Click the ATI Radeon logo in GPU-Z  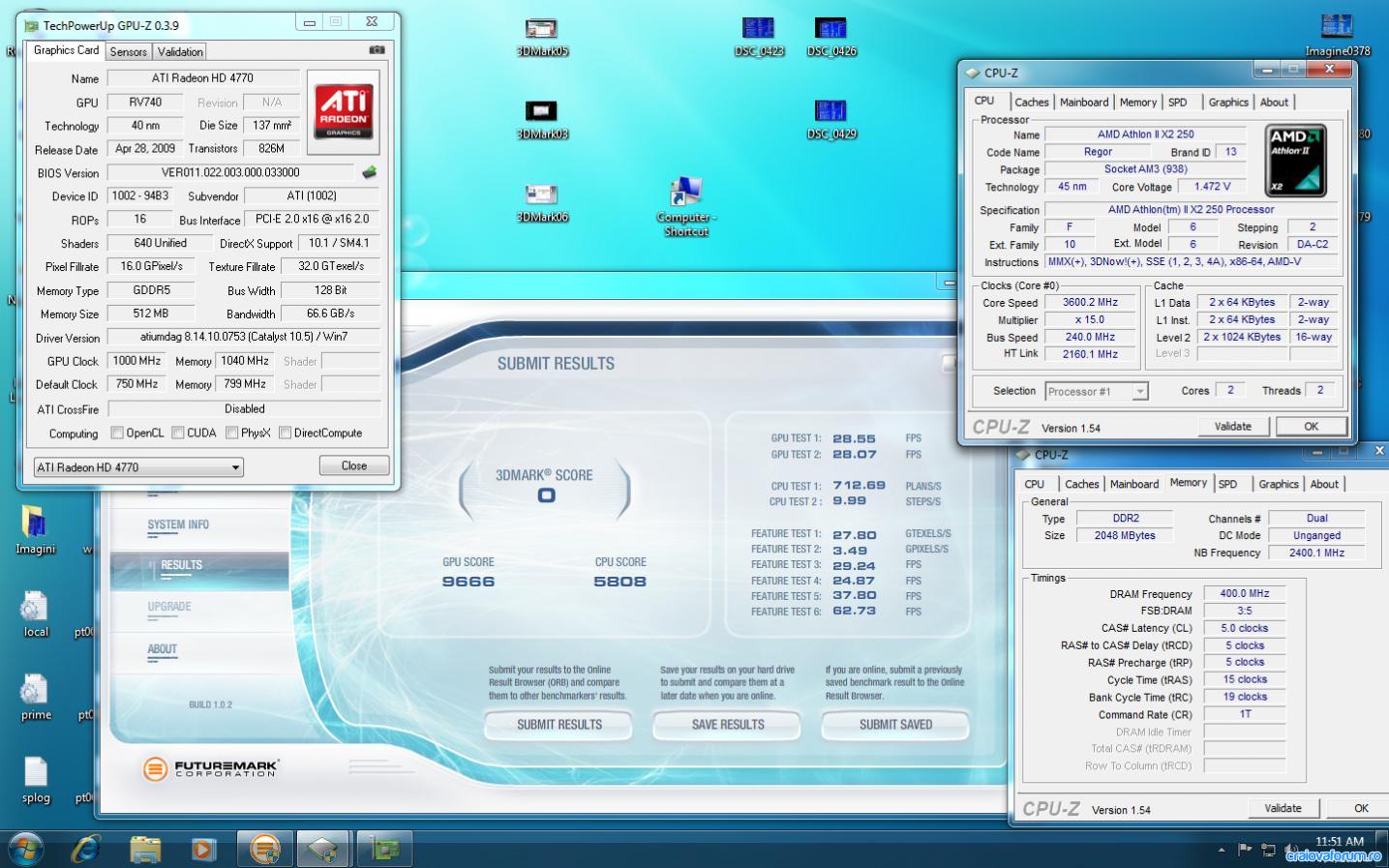pos(344,111)
